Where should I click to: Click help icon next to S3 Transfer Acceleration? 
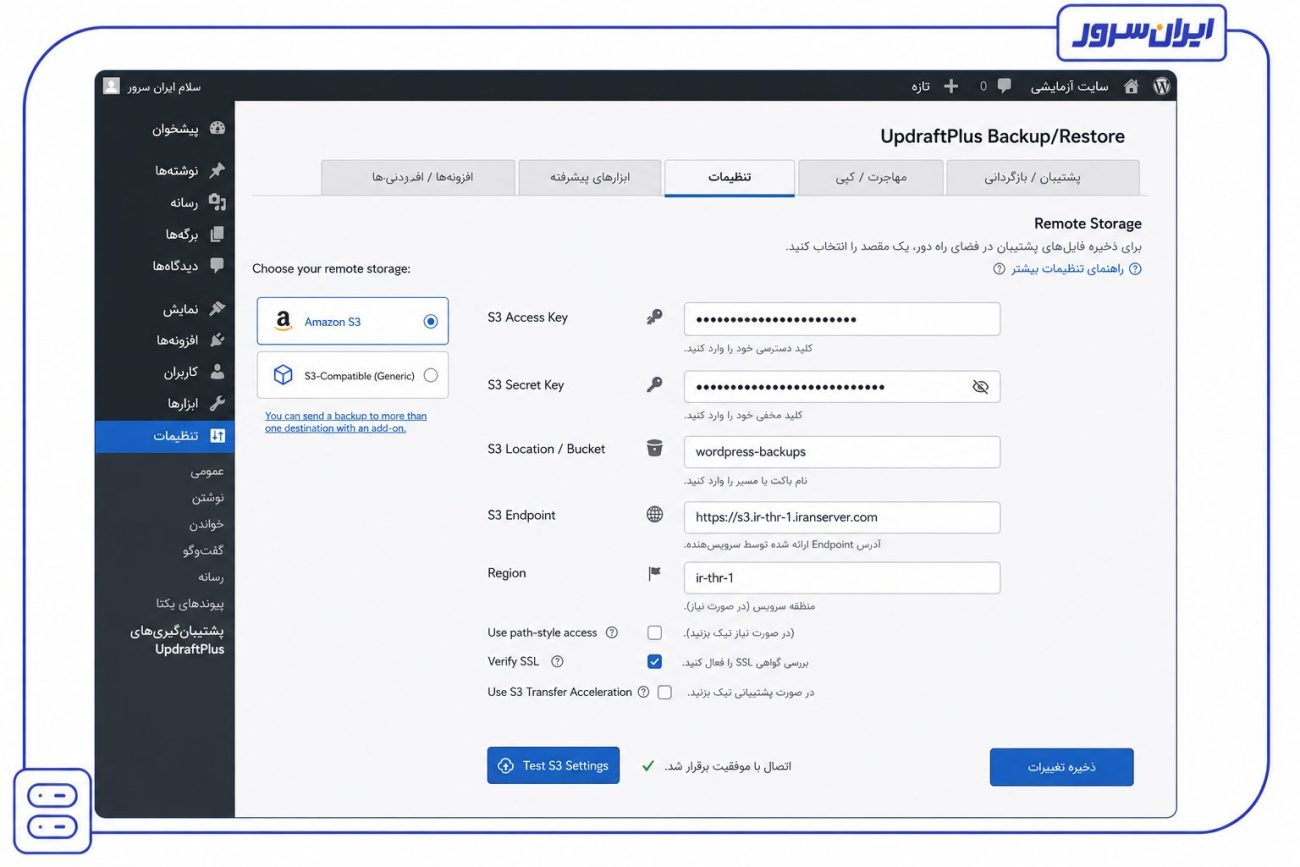point(643,692)
